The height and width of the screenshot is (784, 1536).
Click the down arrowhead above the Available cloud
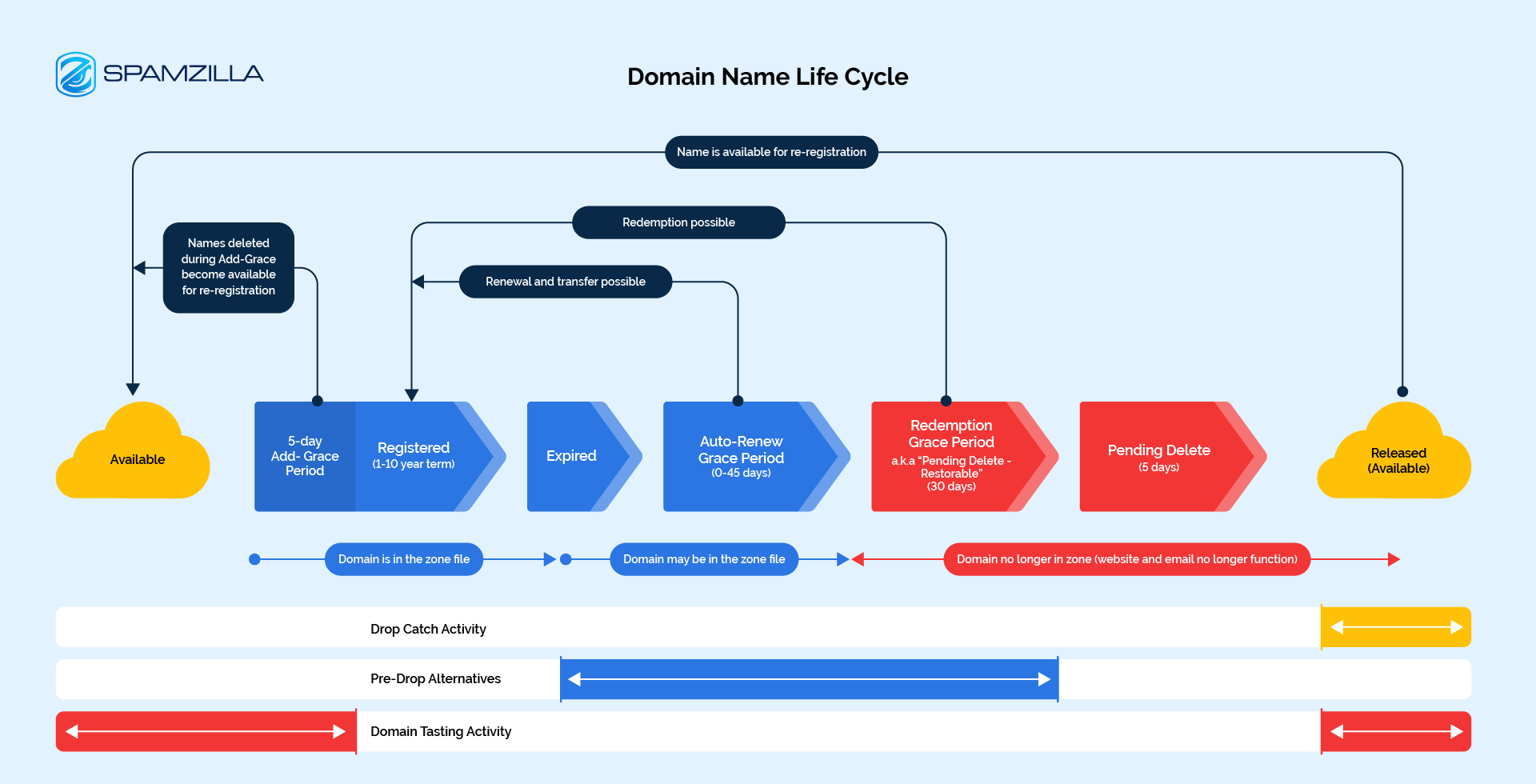[133, 389]
